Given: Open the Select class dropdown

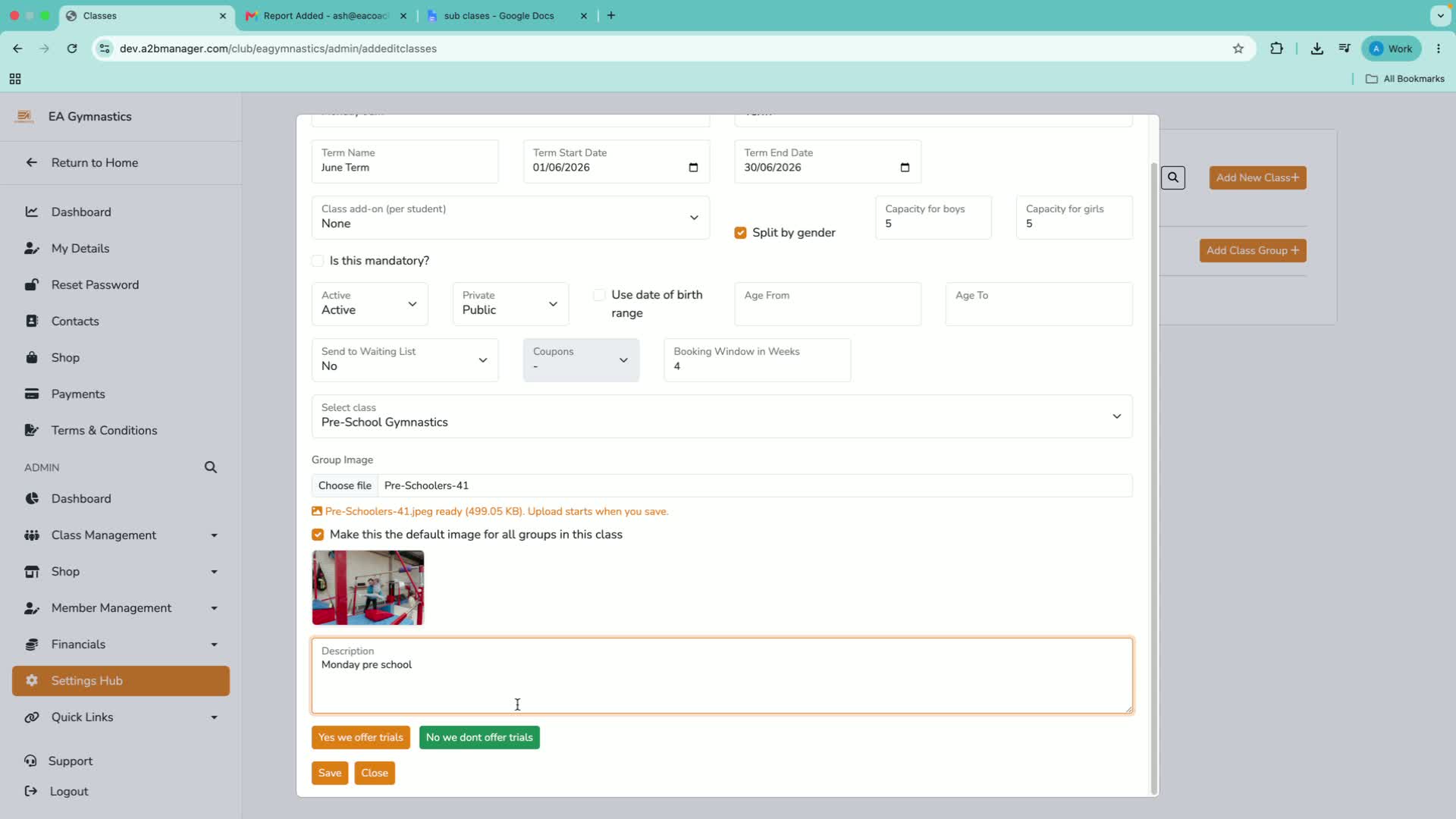Looking at the screenshot, I should pos(722,416).
